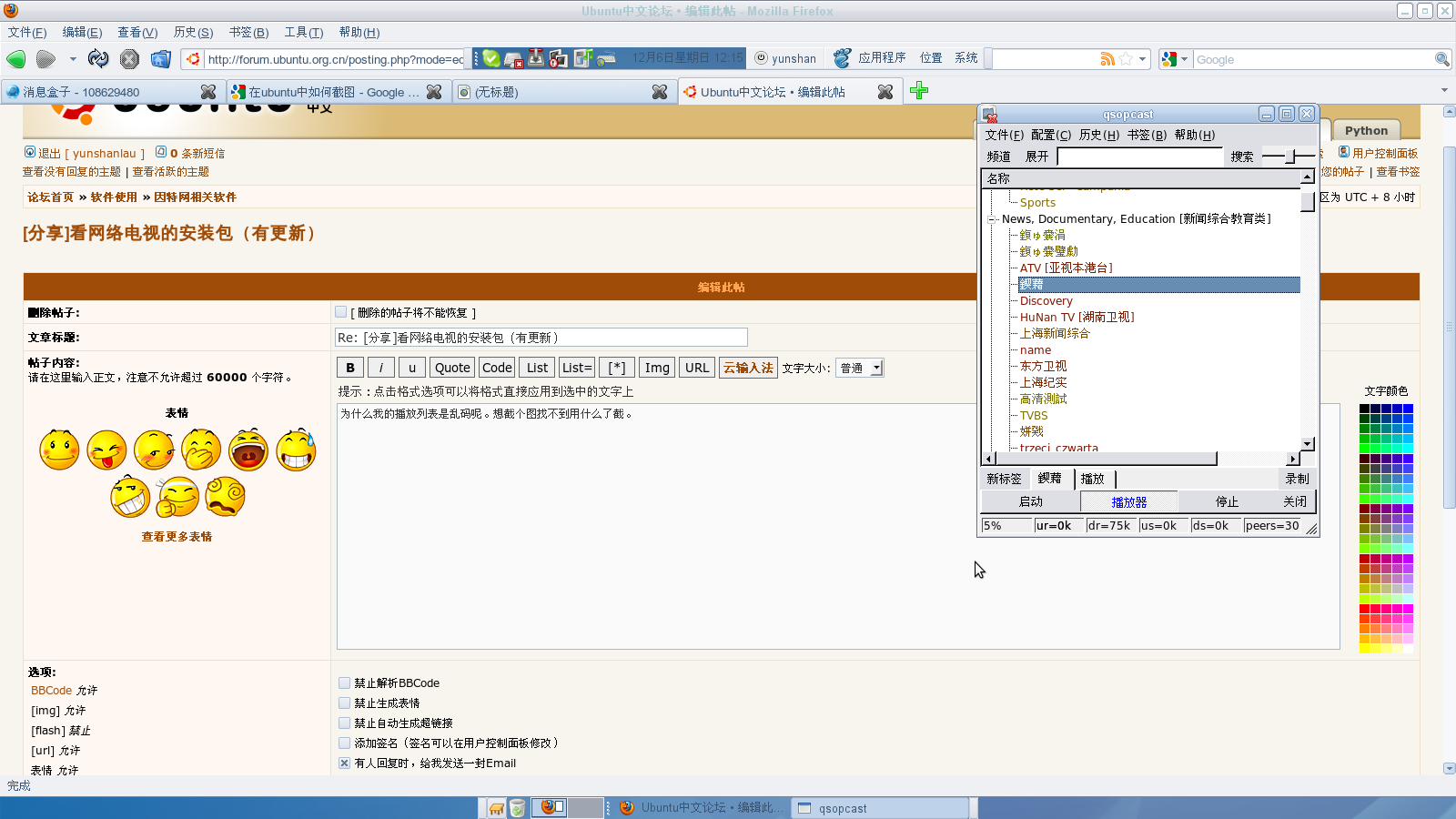Insert the laughing open-mouth emoticon

[x=248, y=450]
